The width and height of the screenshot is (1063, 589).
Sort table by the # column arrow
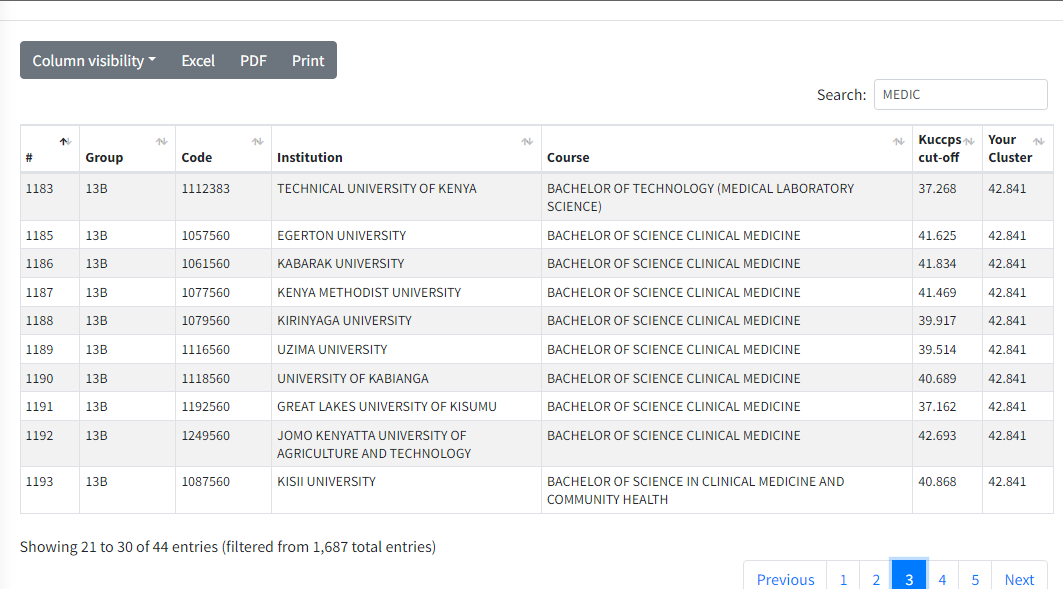[65, 142]
